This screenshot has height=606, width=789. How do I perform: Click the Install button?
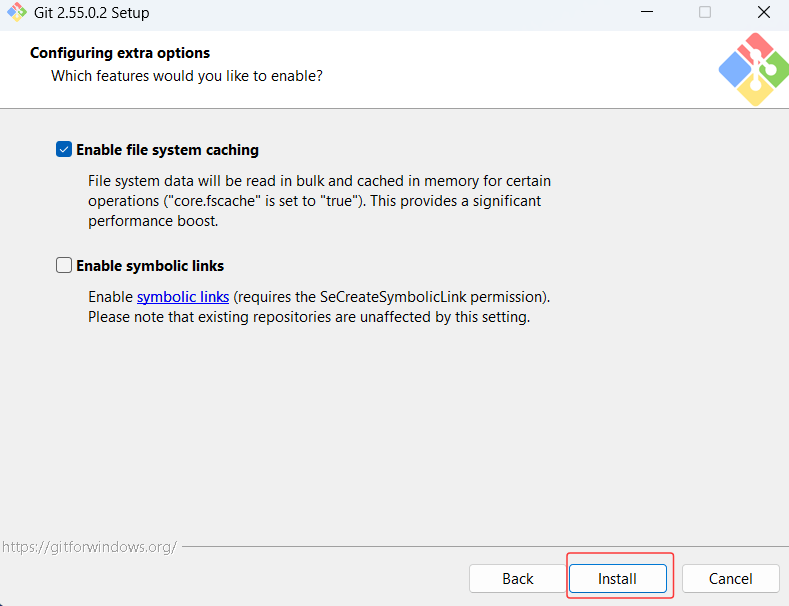pyautogui.click(x=617, y=578)
